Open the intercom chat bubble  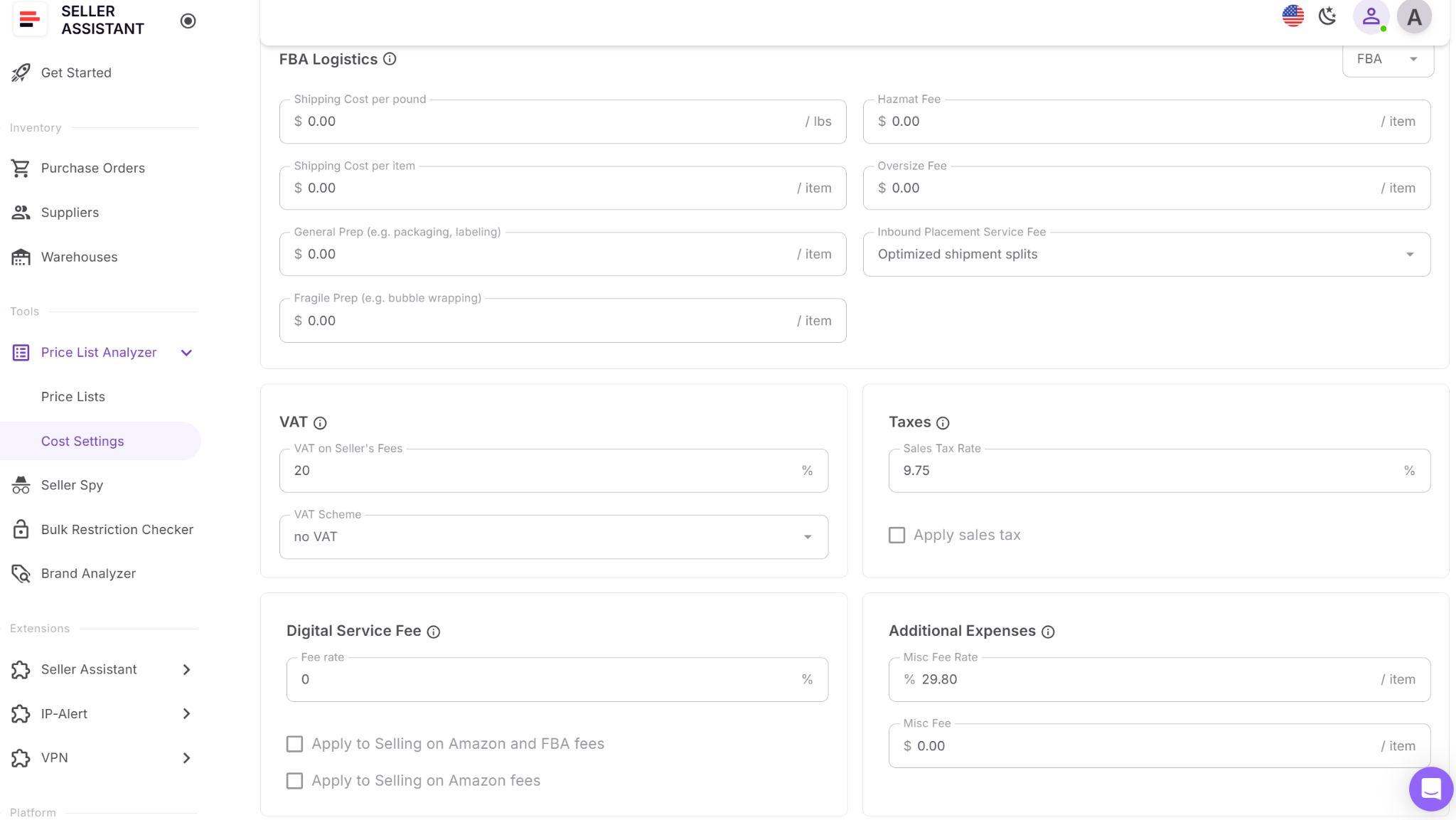[x=1430, y=789]
